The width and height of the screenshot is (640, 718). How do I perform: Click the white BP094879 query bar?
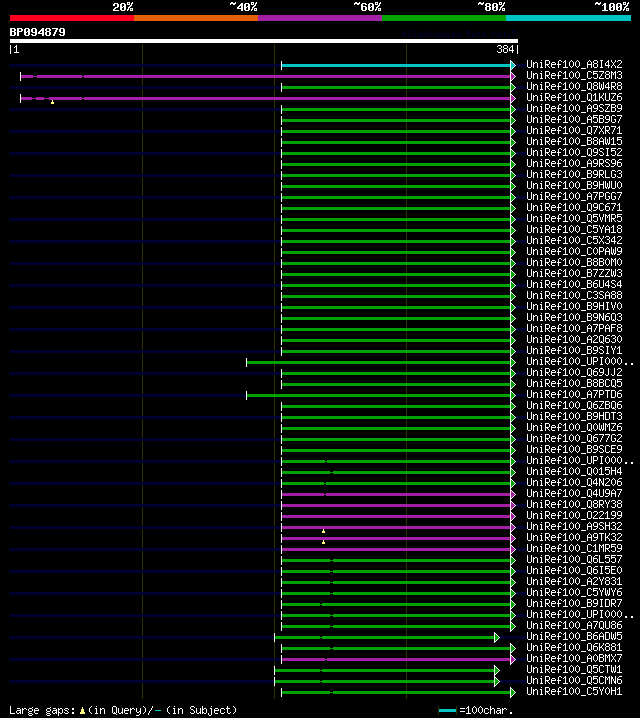[x=264, y=41]
